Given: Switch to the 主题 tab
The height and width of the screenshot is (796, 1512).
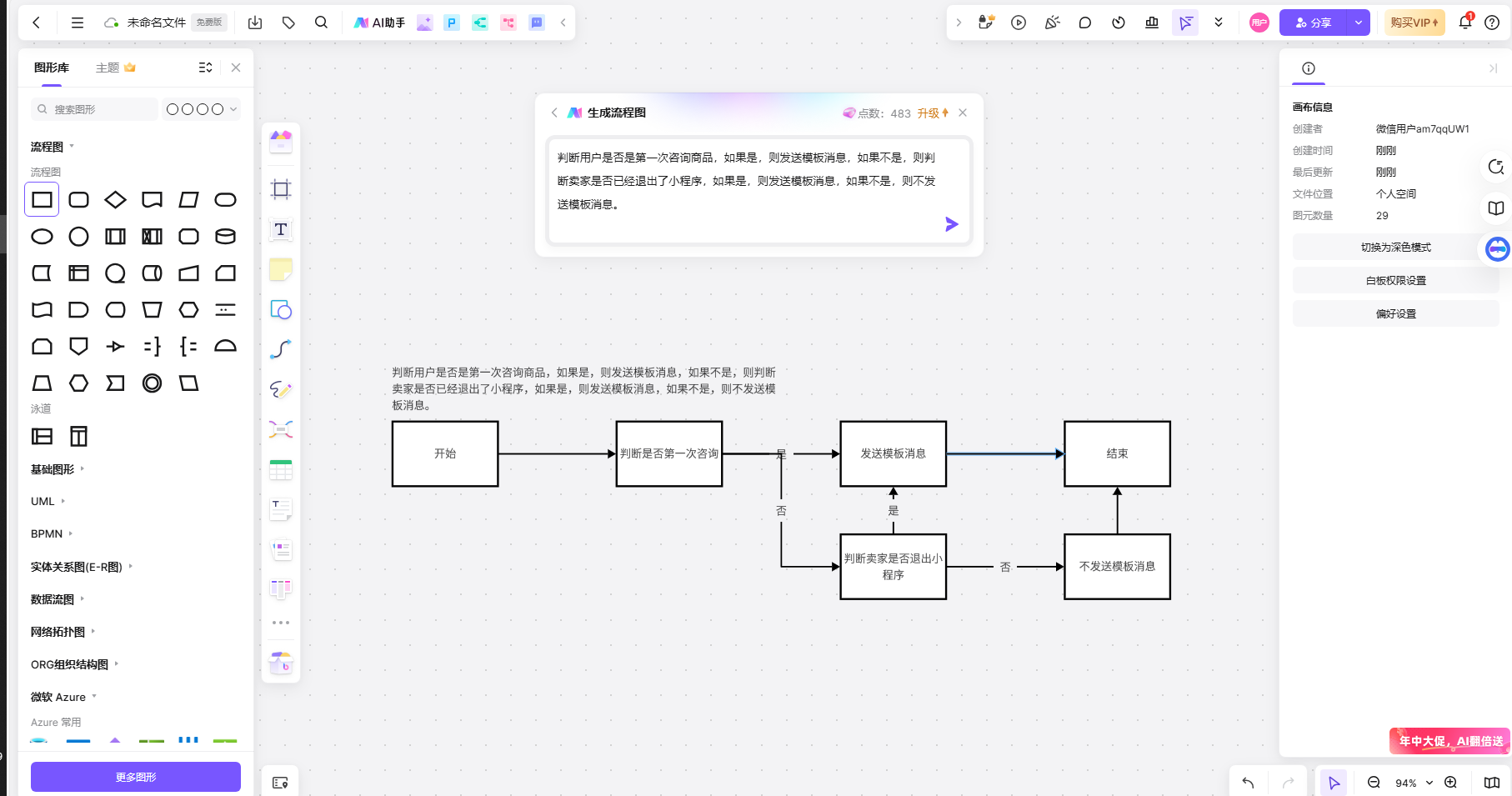Looking at the screenshot, I should (108, 68).
